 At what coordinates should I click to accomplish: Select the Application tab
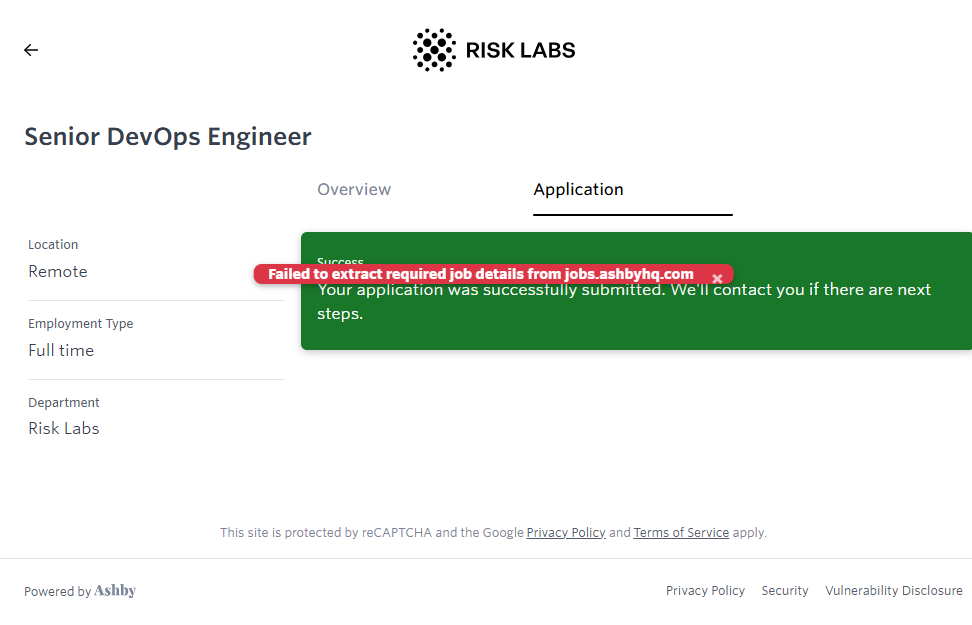(578, 190)
